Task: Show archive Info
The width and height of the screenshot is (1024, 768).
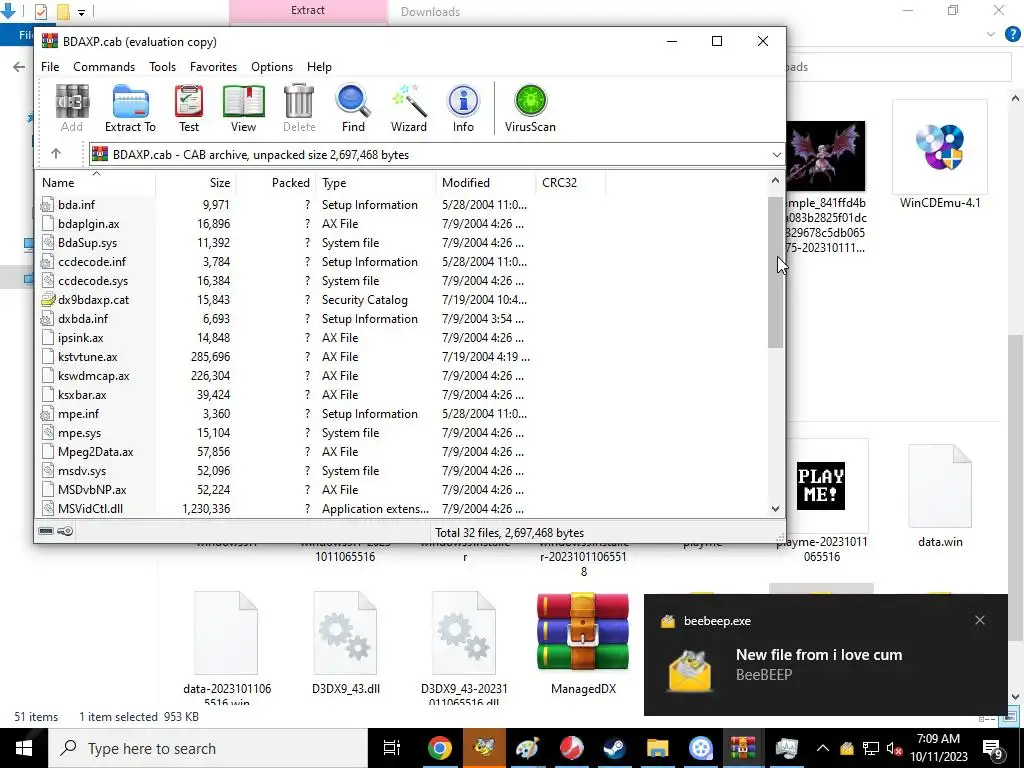Action: tap(463, 109)
